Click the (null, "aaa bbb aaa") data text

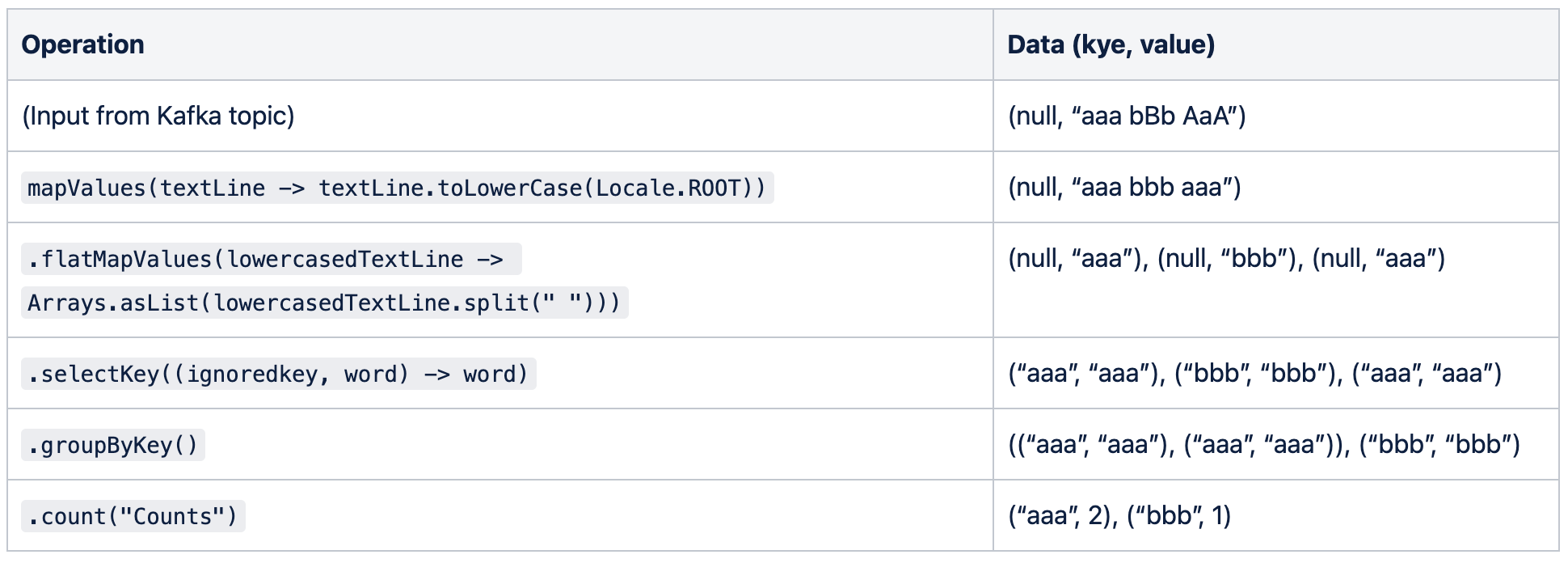(x=1124, y=187)
